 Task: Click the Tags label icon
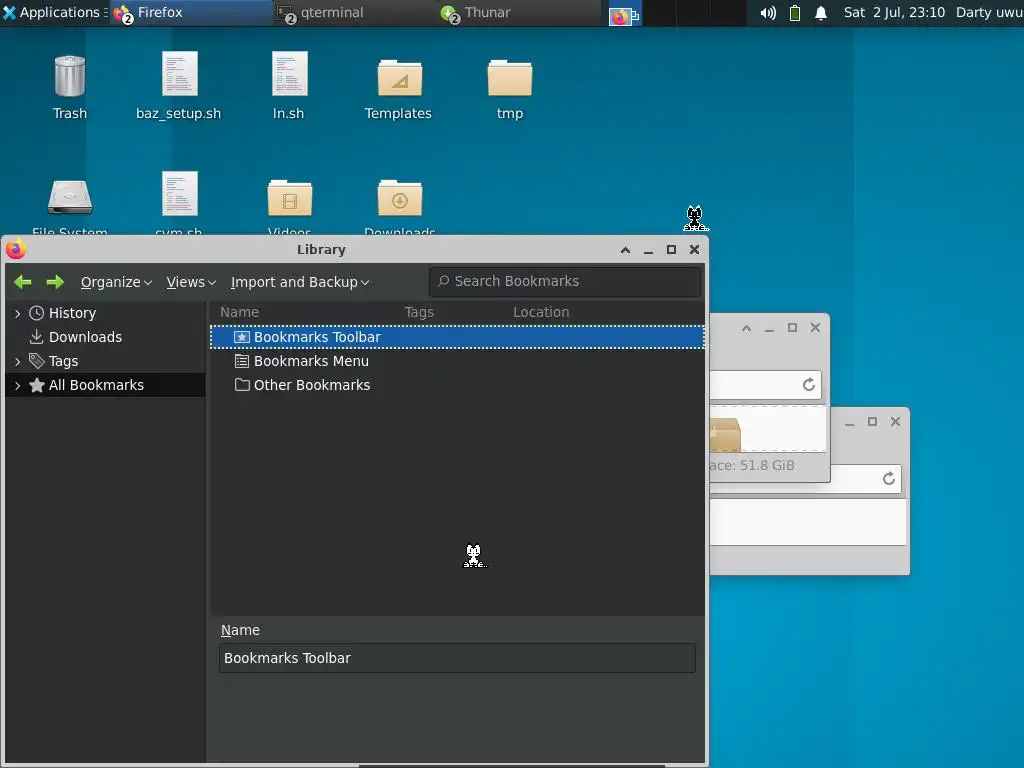click(37, 361)
